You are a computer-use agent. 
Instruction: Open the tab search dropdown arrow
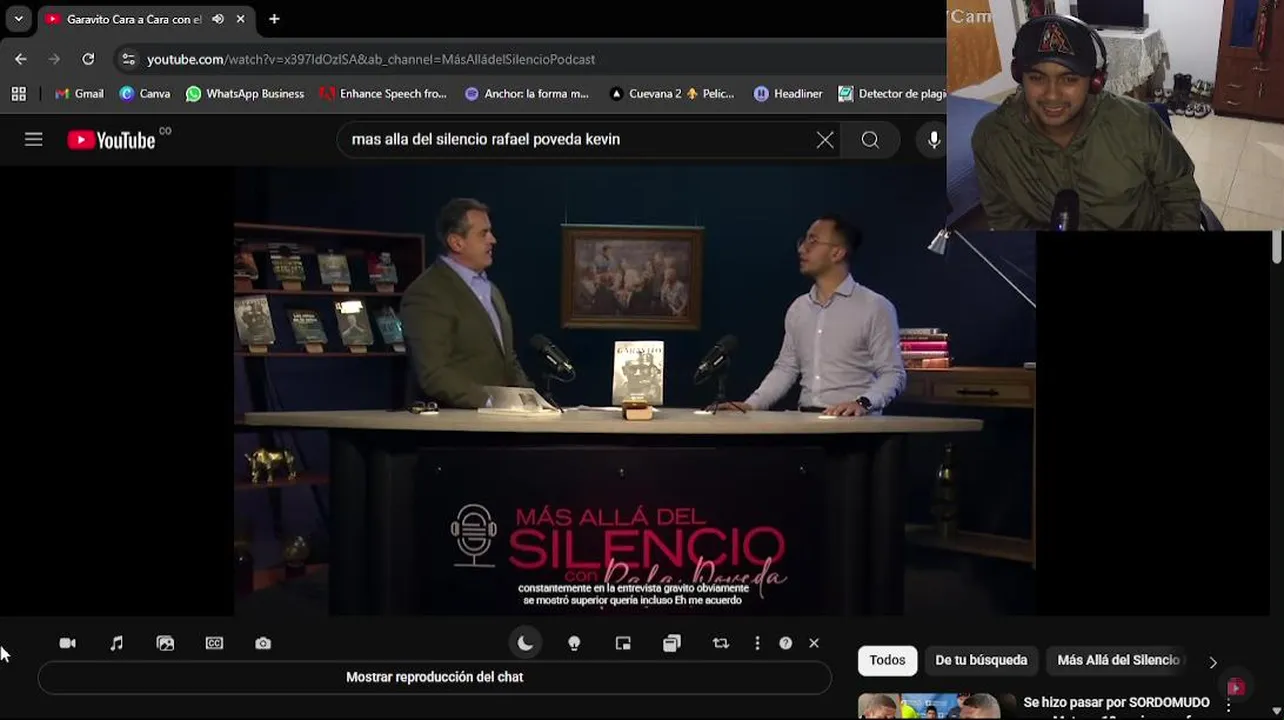(18, 19)
